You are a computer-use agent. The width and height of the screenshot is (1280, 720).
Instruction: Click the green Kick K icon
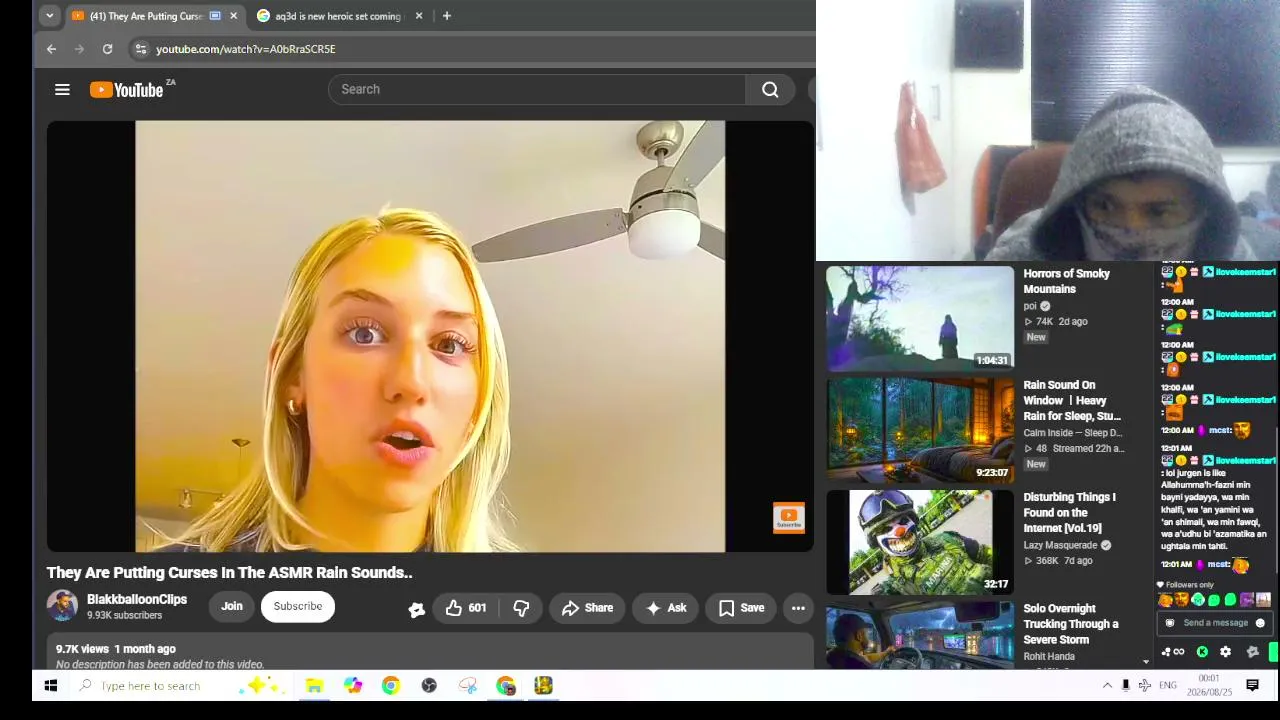(x=1202, y=652)
